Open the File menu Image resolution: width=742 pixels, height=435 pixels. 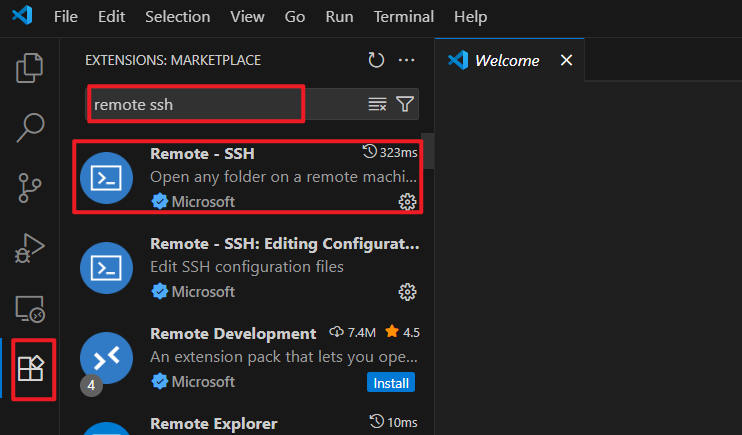pyautogui.click(x=66, y=17)
